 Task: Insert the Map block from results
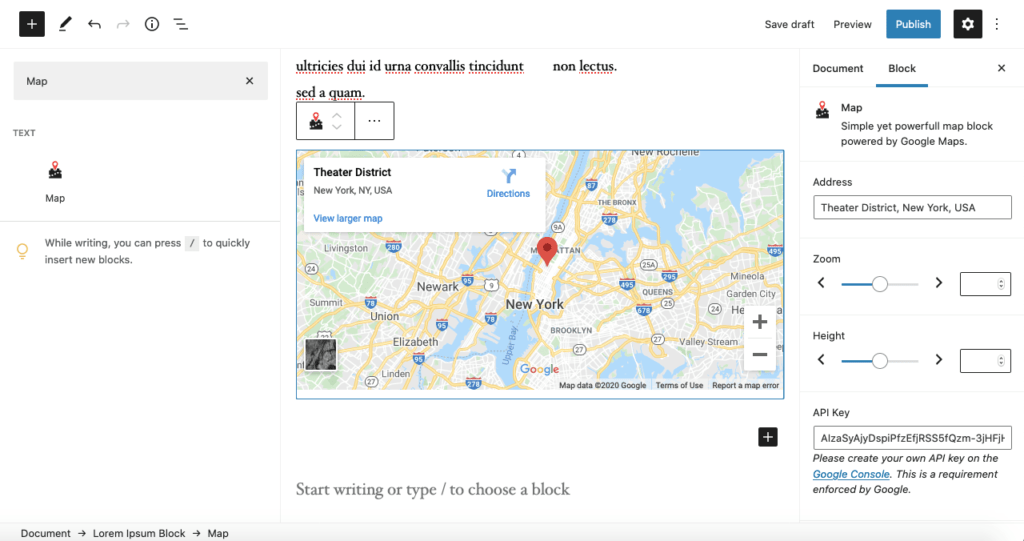pos(55,182)
